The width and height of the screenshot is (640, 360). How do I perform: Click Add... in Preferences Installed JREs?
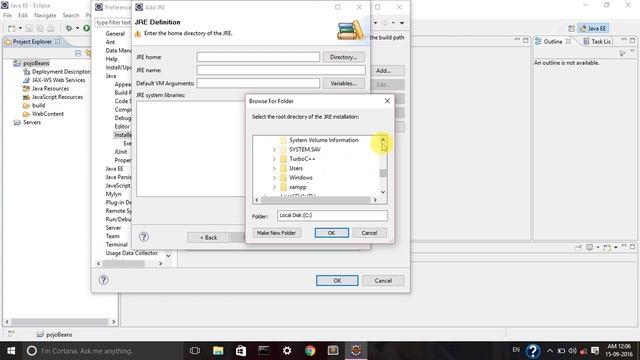[383, 71]
